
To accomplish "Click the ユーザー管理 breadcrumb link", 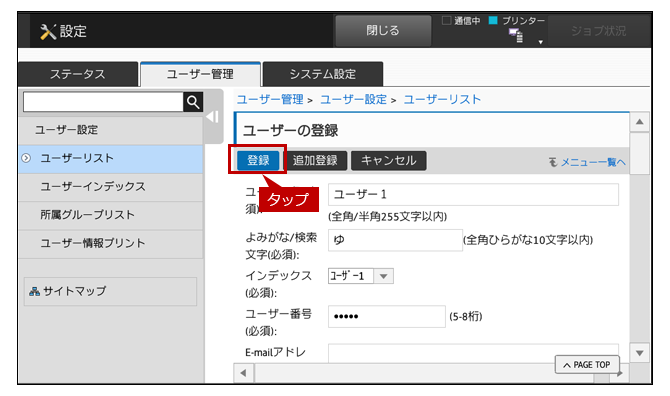I will (x=270, y=100).
